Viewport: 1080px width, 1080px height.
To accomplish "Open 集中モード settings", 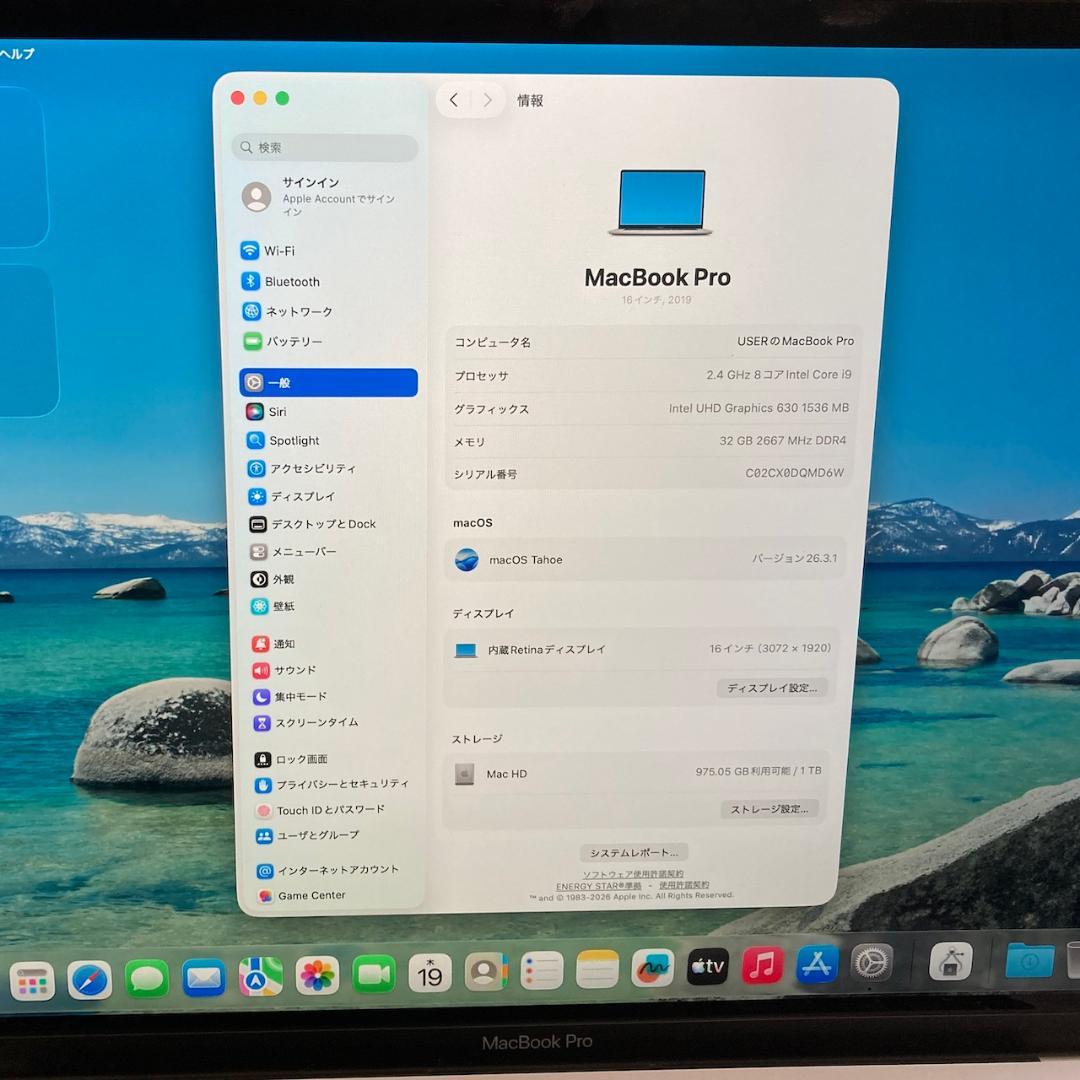I will (x=290, y=696).
